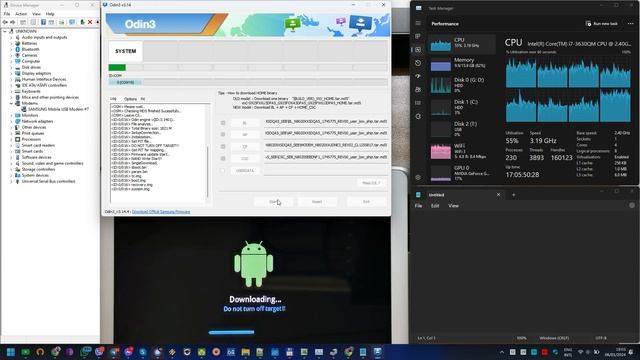Open File menu in Device Manager
This screenshot has height=360, width=640.
click(x=7, y=14)
